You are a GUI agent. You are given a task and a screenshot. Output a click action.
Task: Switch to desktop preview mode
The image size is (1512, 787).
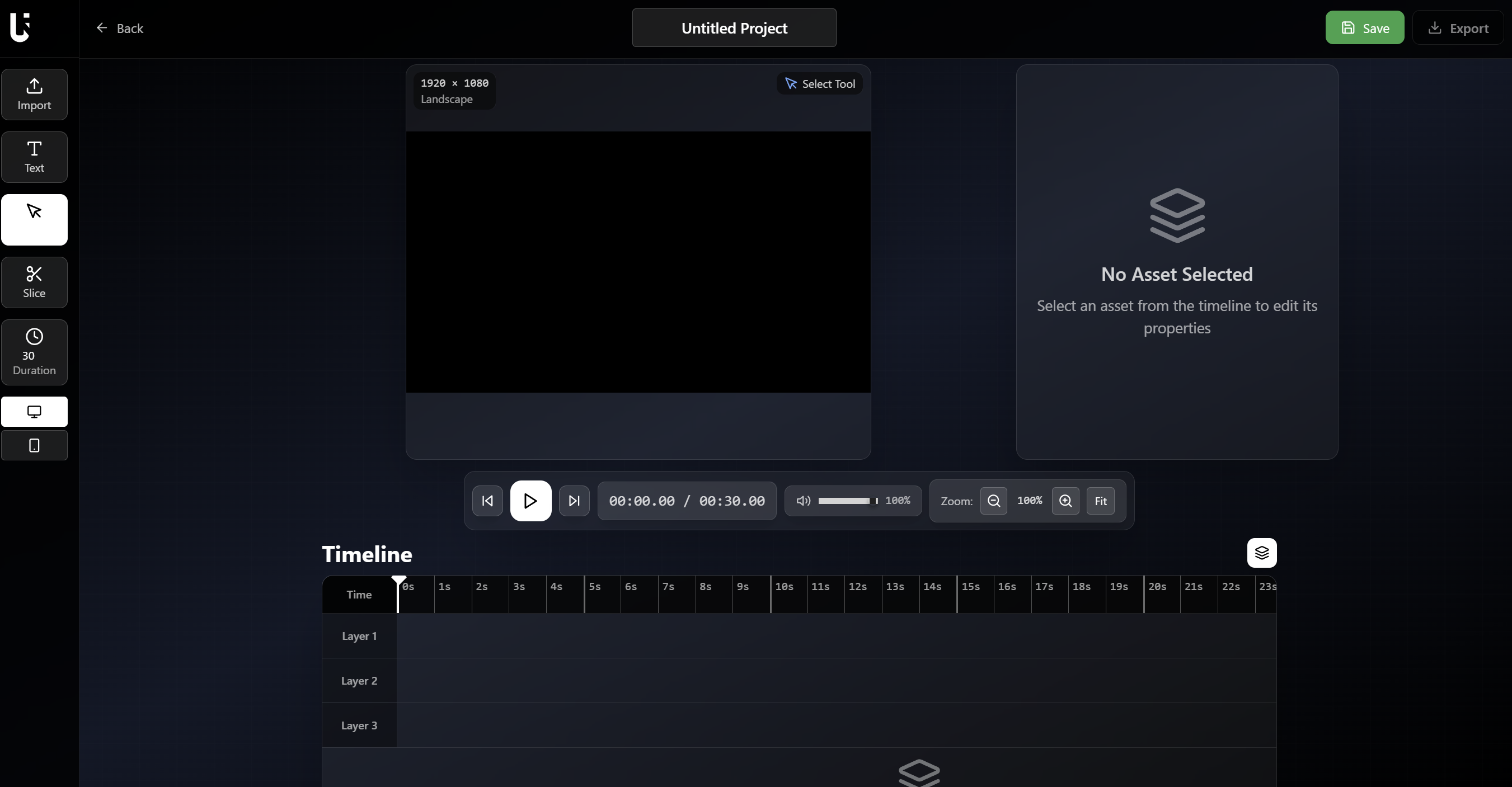coord(35,412)
